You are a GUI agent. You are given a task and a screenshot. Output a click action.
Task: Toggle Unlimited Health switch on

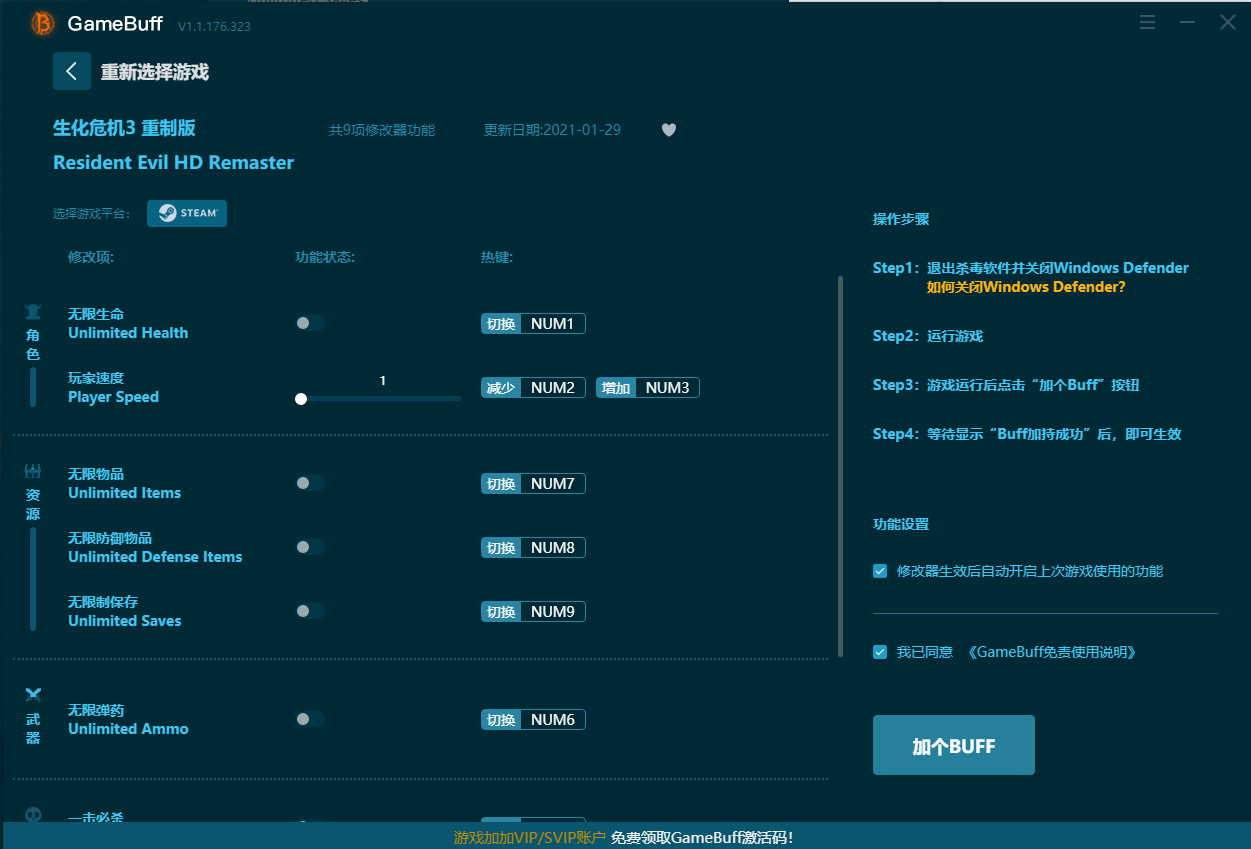coord(310,323)
